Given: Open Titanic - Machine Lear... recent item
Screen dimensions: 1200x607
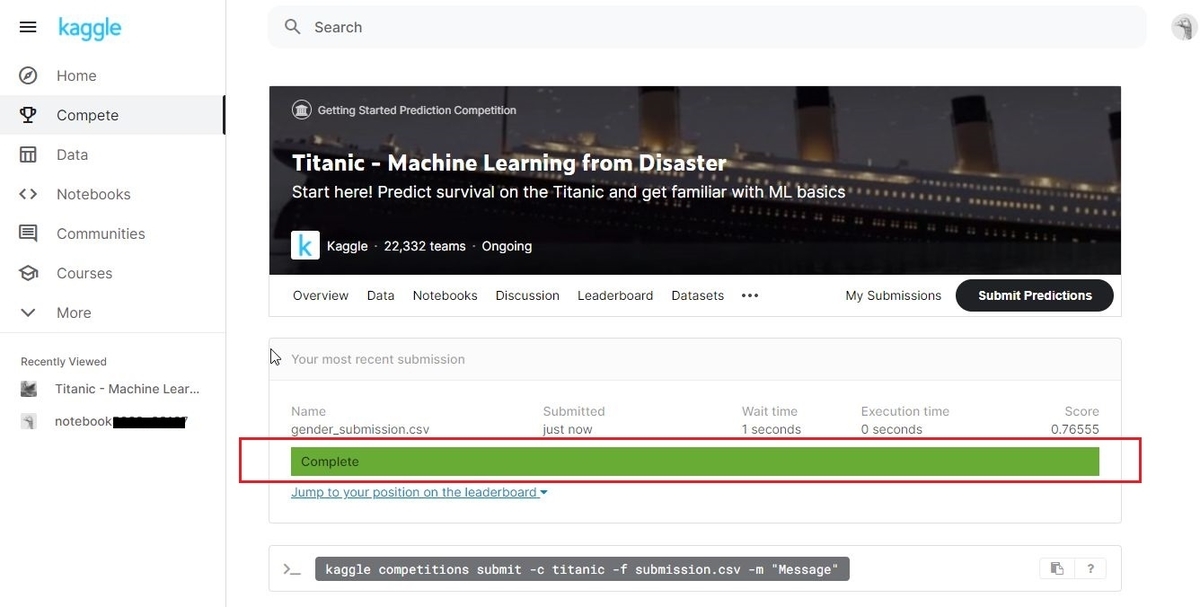Looking at the screenshot, I should 127,389.
